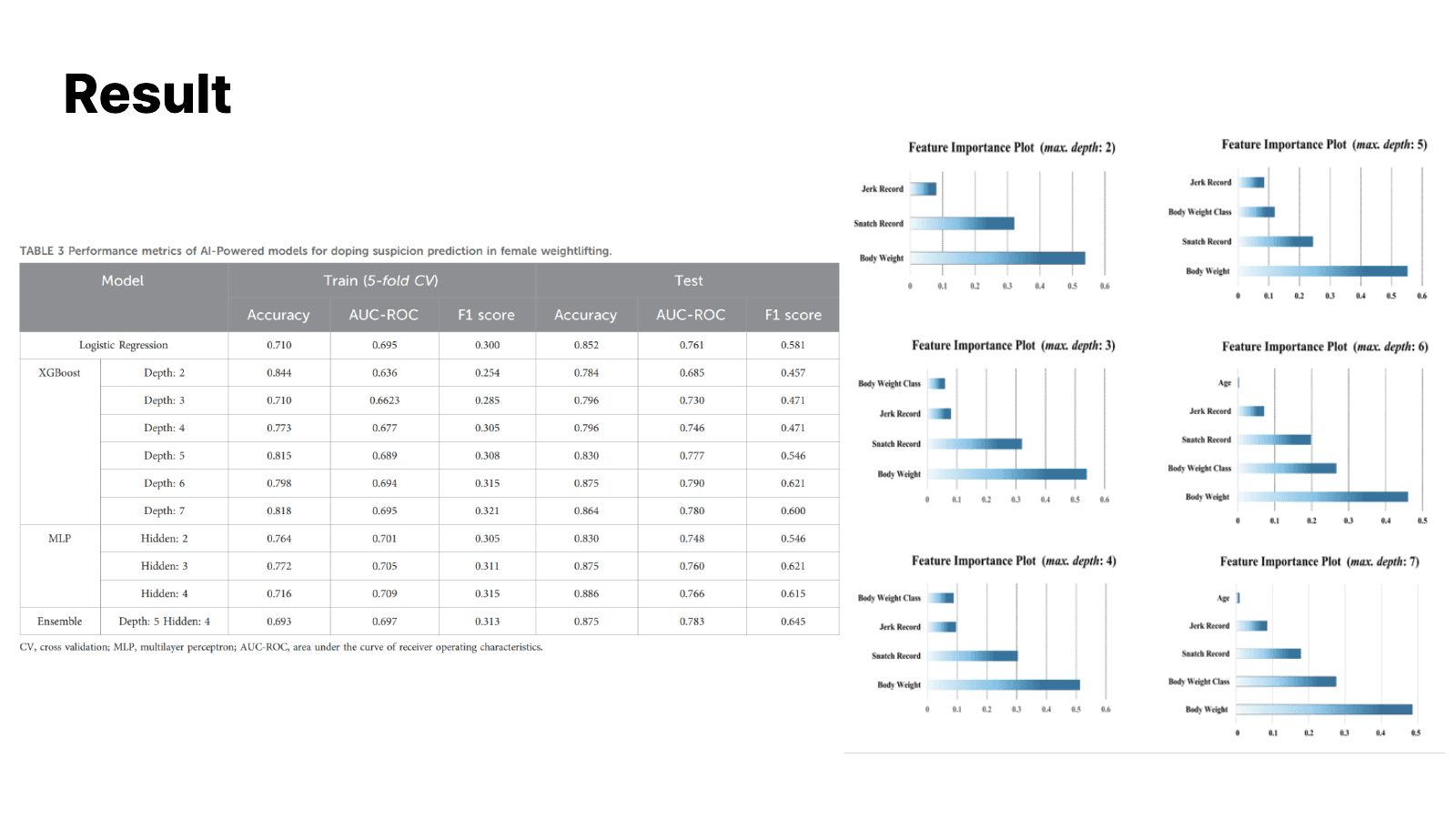The image size is (1456, 819).
Task: Click the "Depth: 6" row label
Action: (x=164, y=483)
